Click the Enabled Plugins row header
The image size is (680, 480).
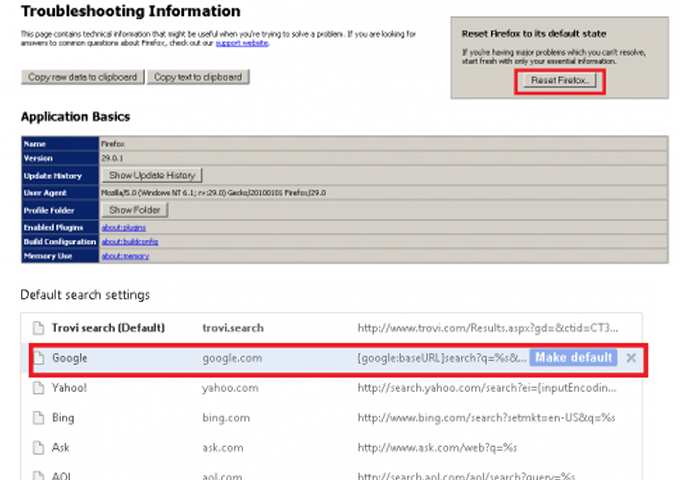(60, 227)
